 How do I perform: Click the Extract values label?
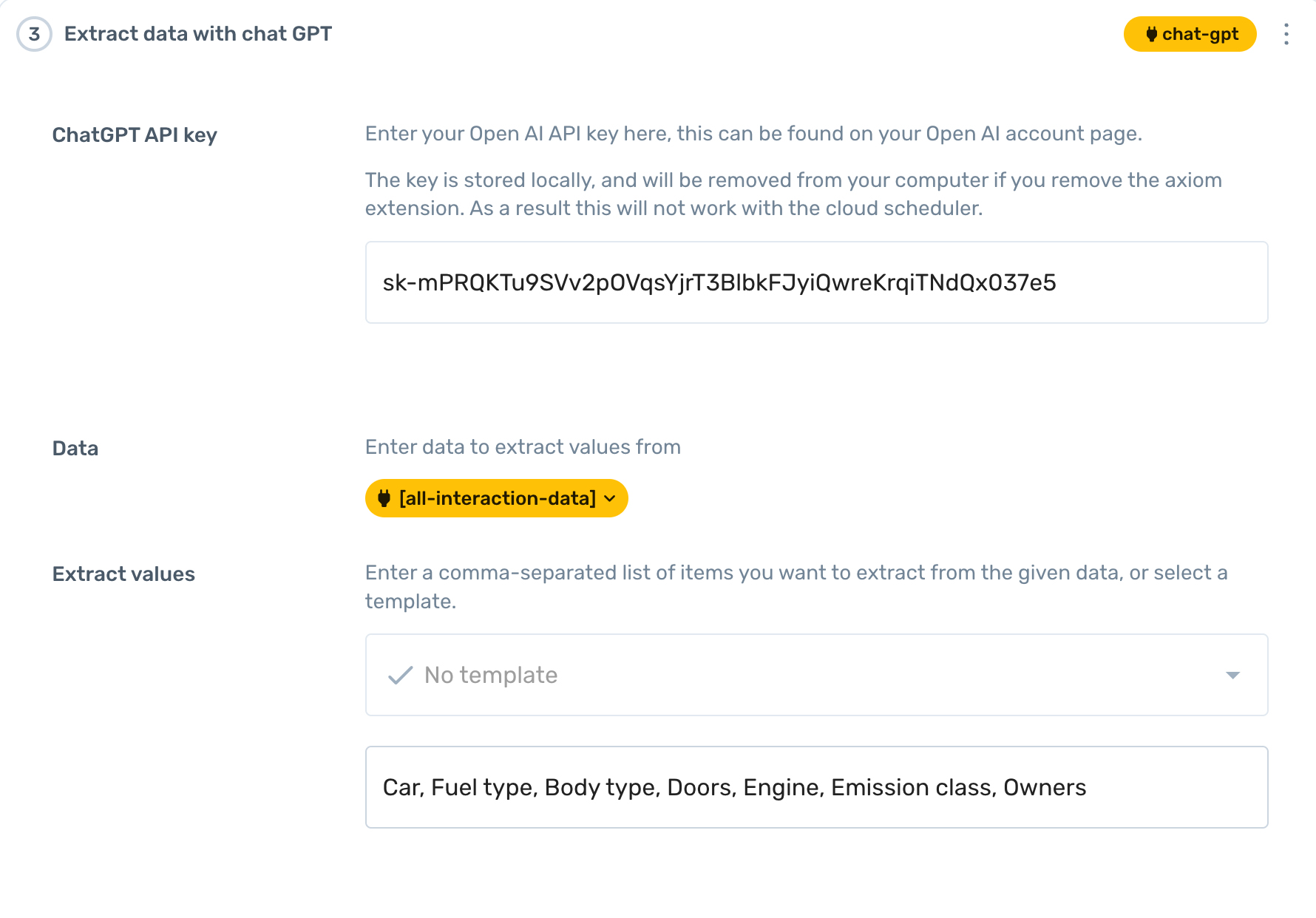pos(123,574)
